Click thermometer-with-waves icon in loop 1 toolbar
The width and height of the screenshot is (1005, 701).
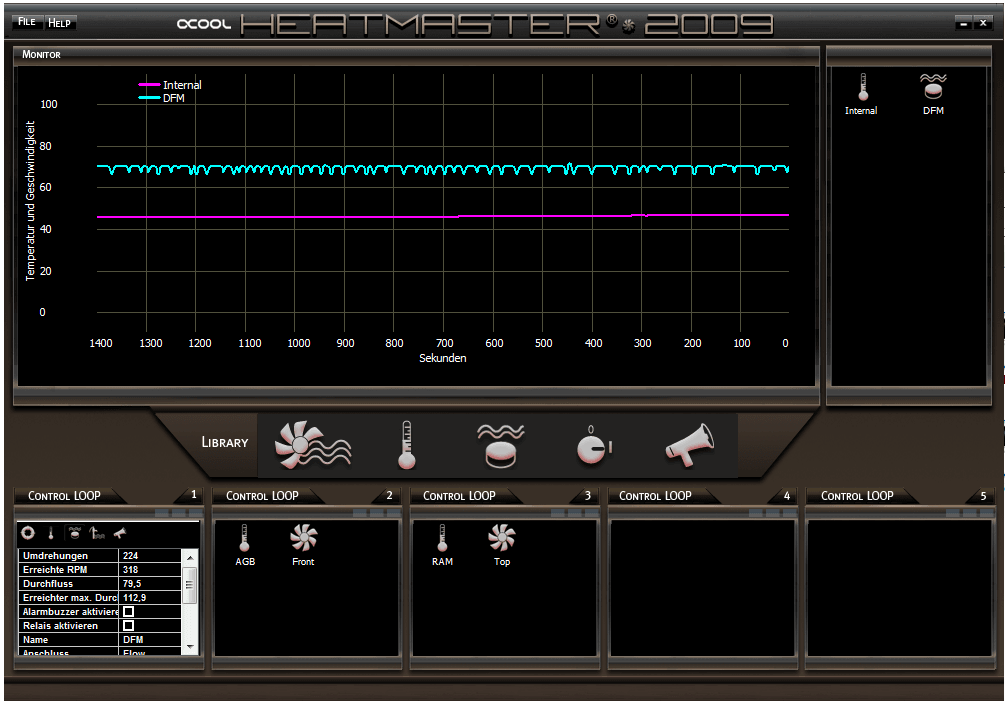click(97, 532)
